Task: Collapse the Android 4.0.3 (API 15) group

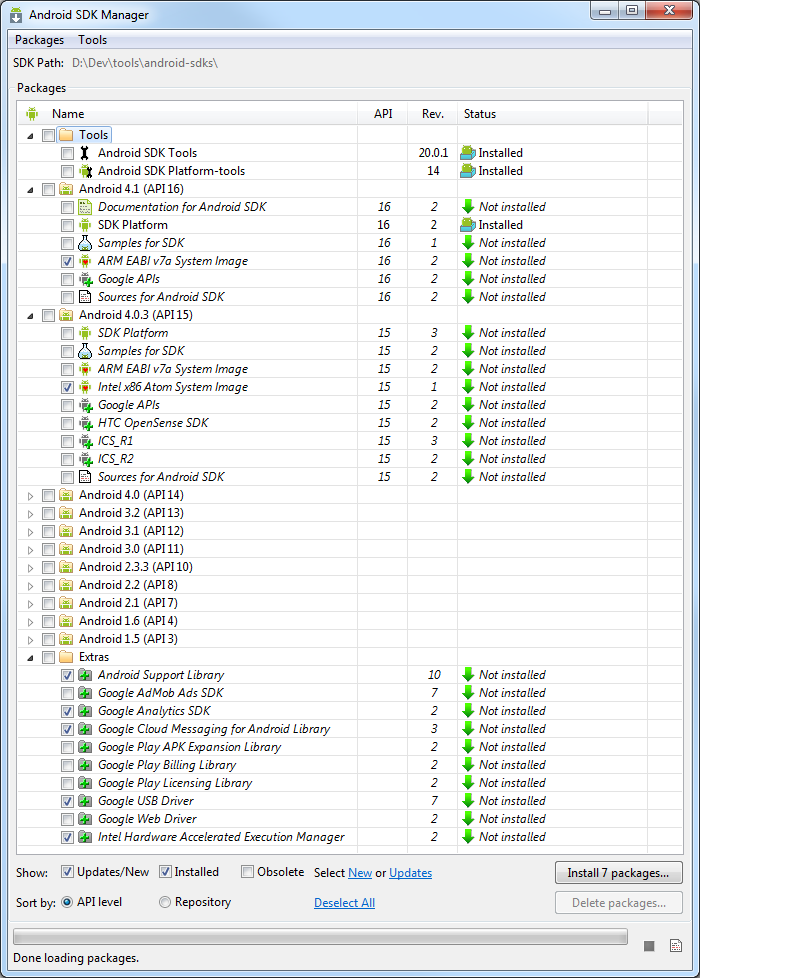Action: (30, 316)
